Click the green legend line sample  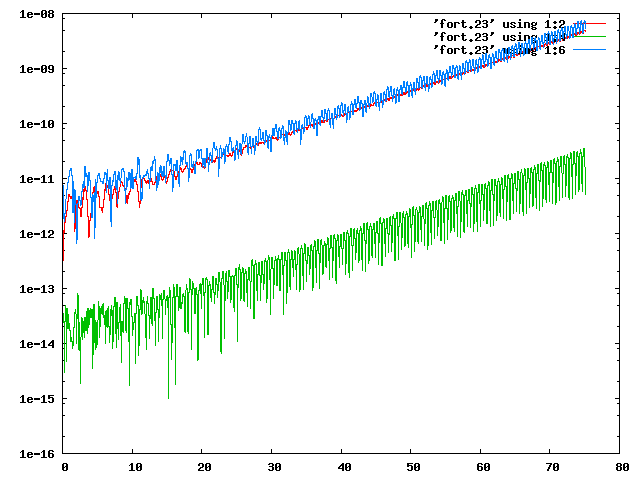click(589, 37)
